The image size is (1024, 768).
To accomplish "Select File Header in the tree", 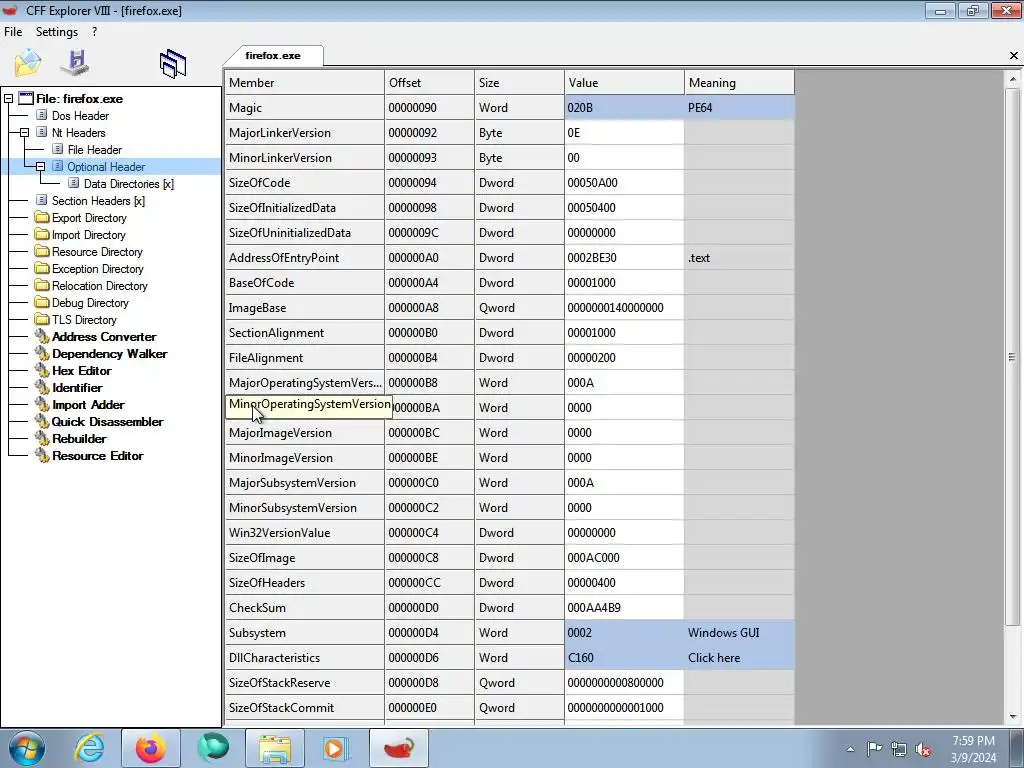I will click(x=95, y=150).
